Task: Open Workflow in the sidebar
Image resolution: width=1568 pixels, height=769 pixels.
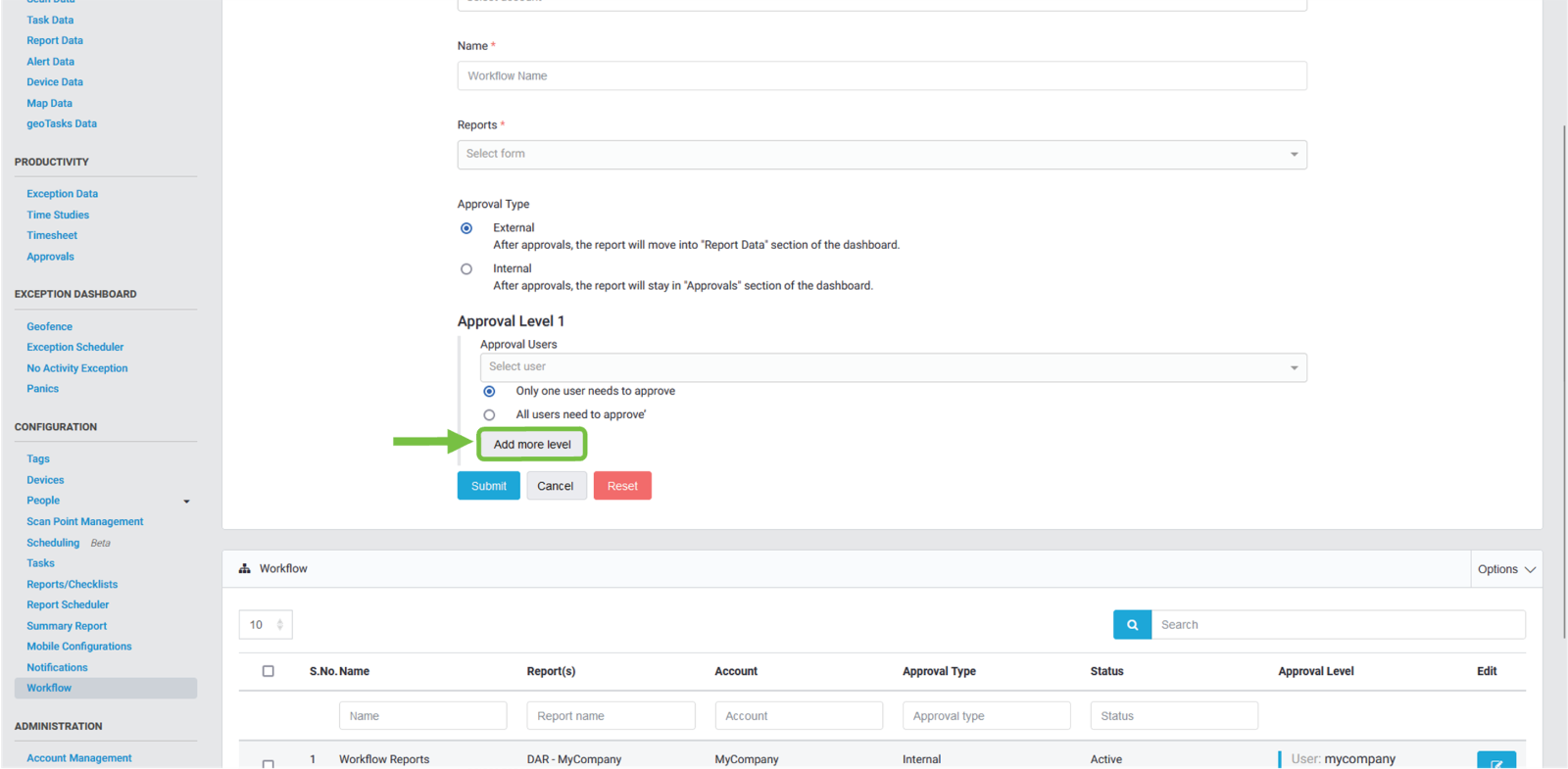Action: point(49,689)
